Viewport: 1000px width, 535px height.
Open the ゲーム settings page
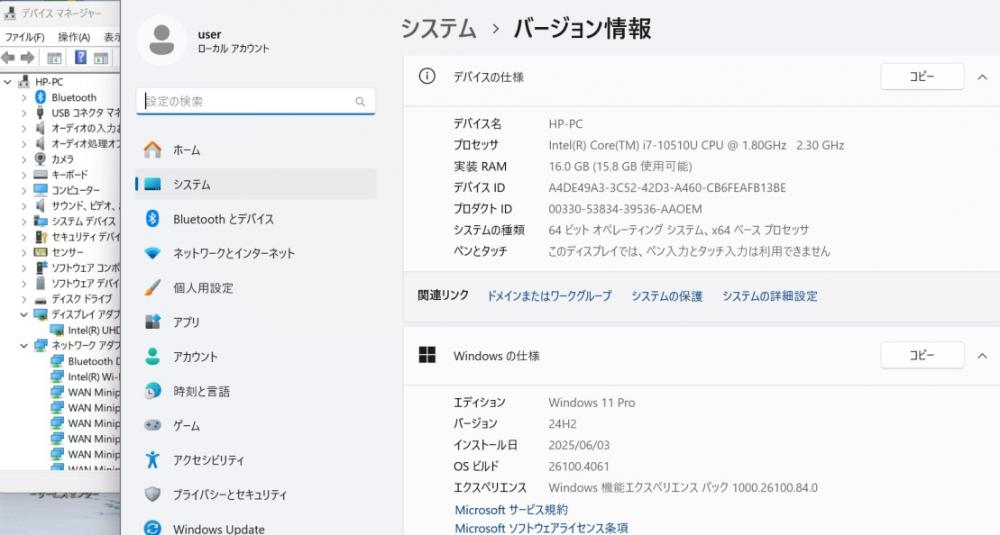(255, 425)
